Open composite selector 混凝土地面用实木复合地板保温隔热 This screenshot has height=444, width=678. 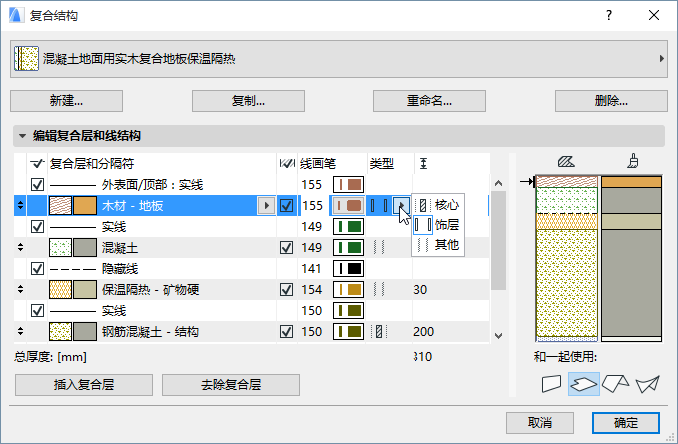[339, 59]
